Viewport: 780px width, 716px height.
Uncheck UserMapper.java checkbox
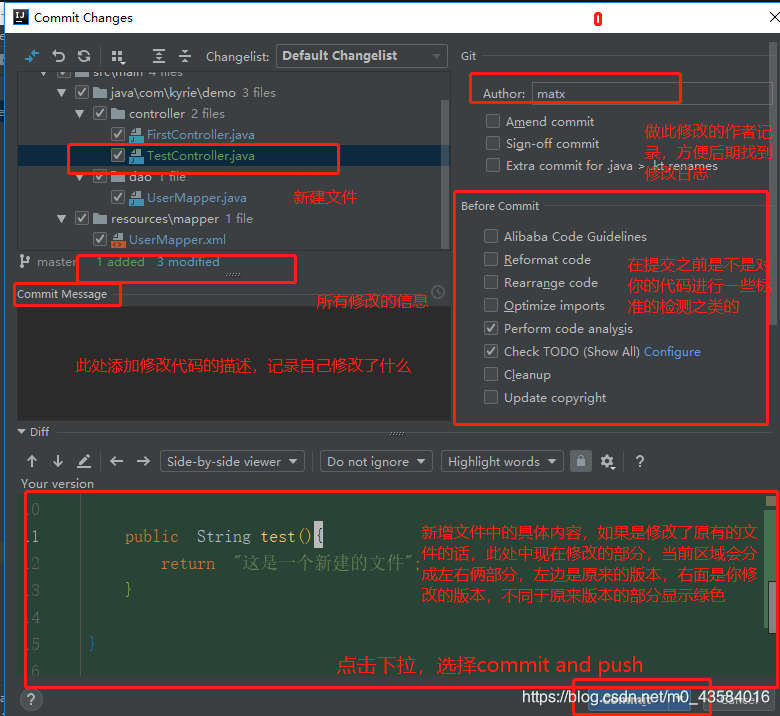point(118,198)
